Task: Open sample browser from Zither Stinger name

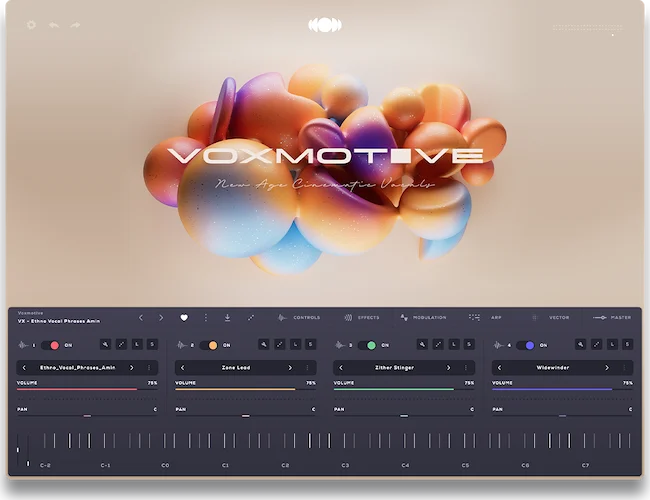Action: [394, 368]
